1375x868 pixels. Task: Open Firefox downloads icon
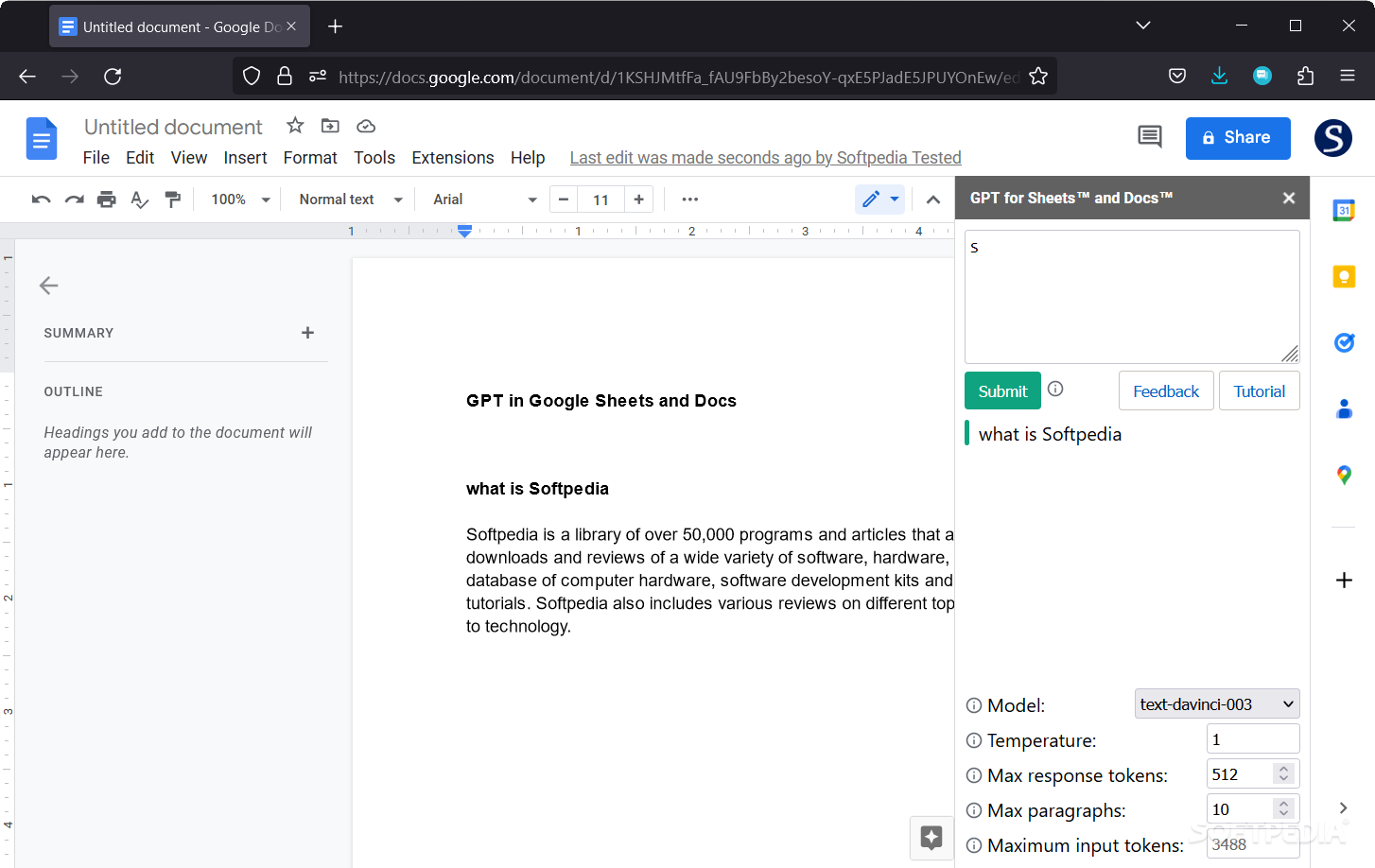pyautogui.click(x=1219, y=77)
